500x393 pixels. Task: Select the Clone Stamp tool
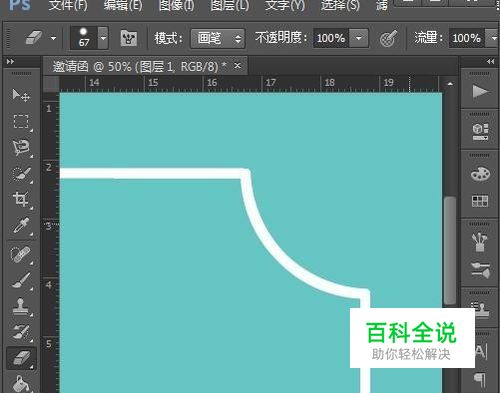tap(21, 306)
